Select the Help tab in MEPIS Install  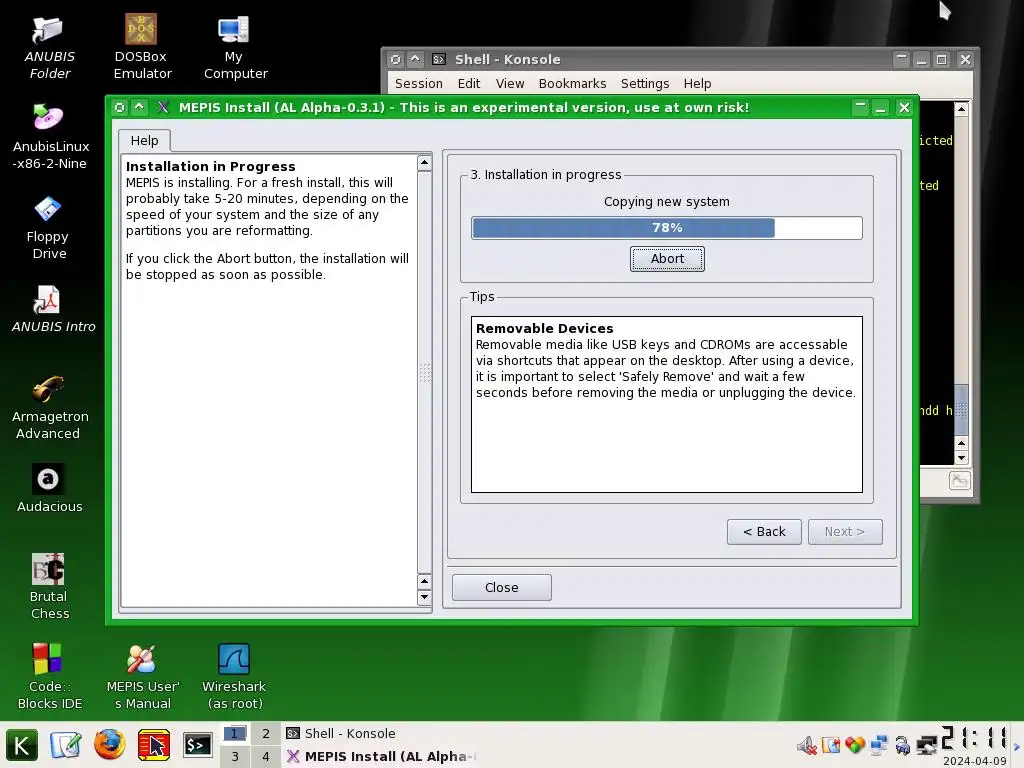(144, 140)
